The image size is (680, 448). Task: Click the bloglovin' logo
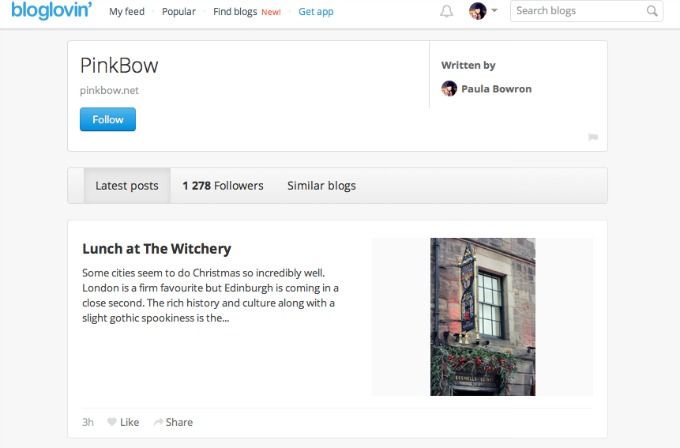(52, 10)
